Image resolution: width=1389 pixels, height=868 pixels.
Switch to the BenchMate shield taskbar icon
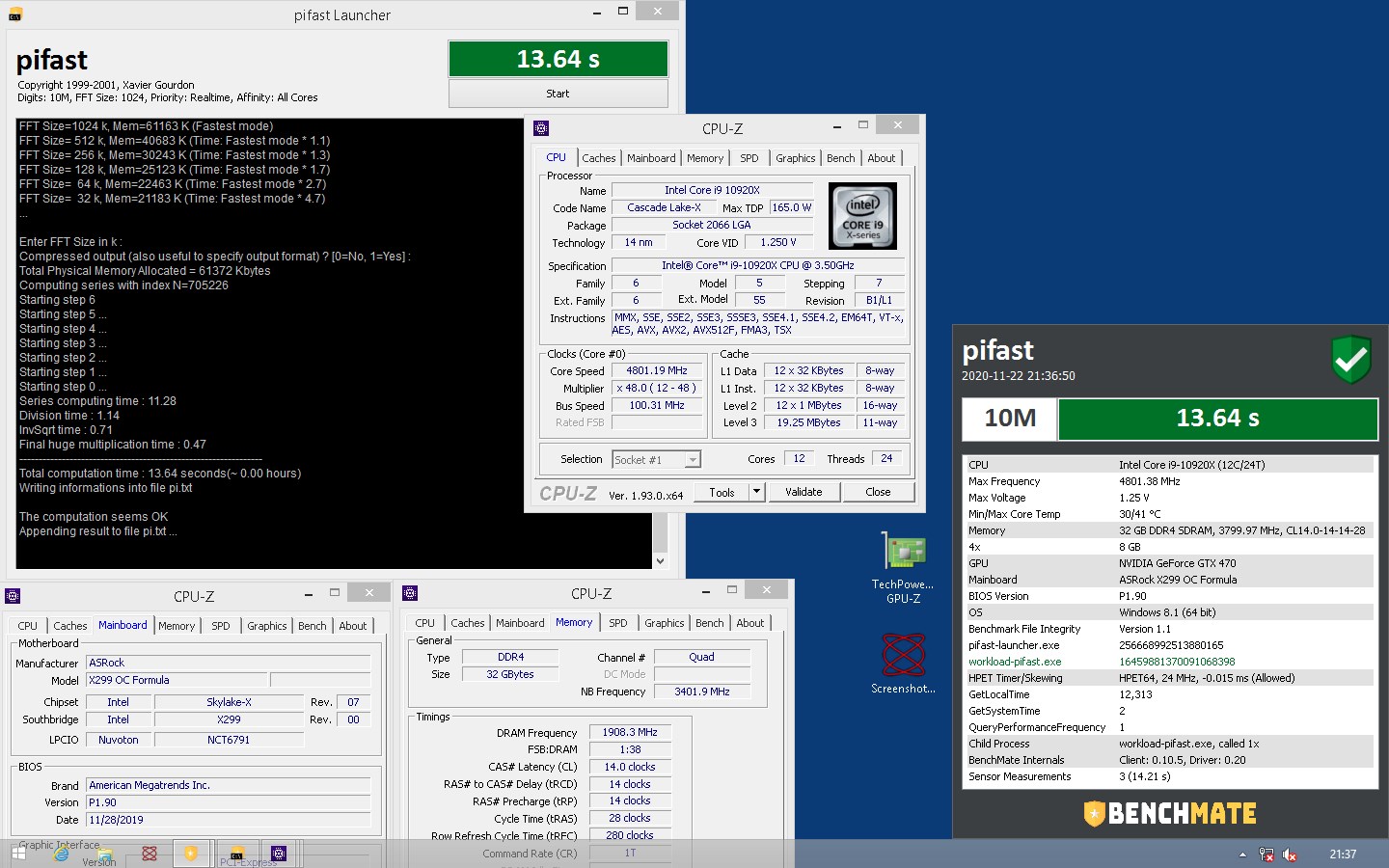[191, 854]
